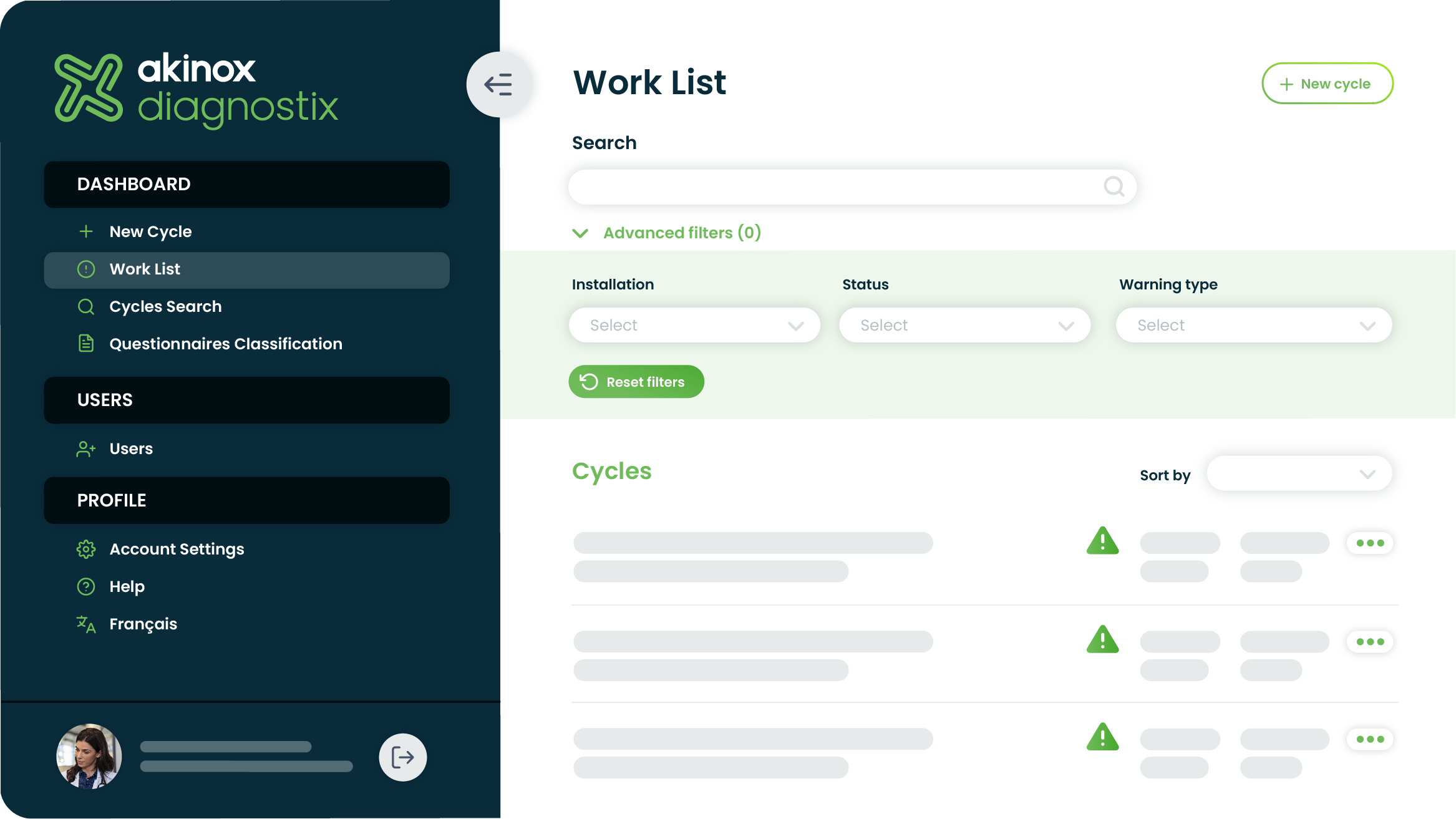
Task: Open the Status filter dropdown
Action: coord(965,324)
